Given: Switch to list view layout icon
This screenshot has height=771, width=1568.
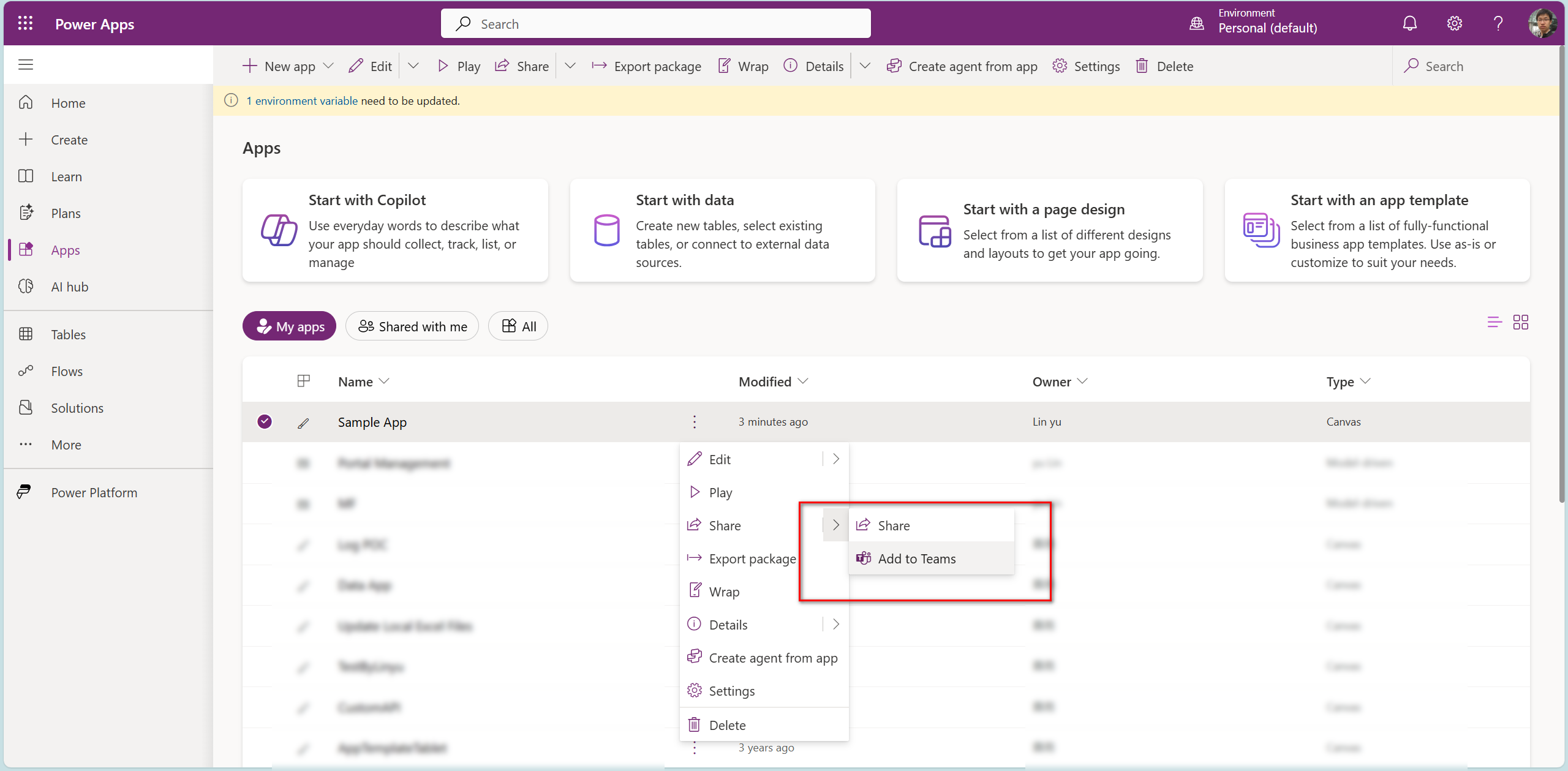Looking at the screenshot, I should point(1494,322).
